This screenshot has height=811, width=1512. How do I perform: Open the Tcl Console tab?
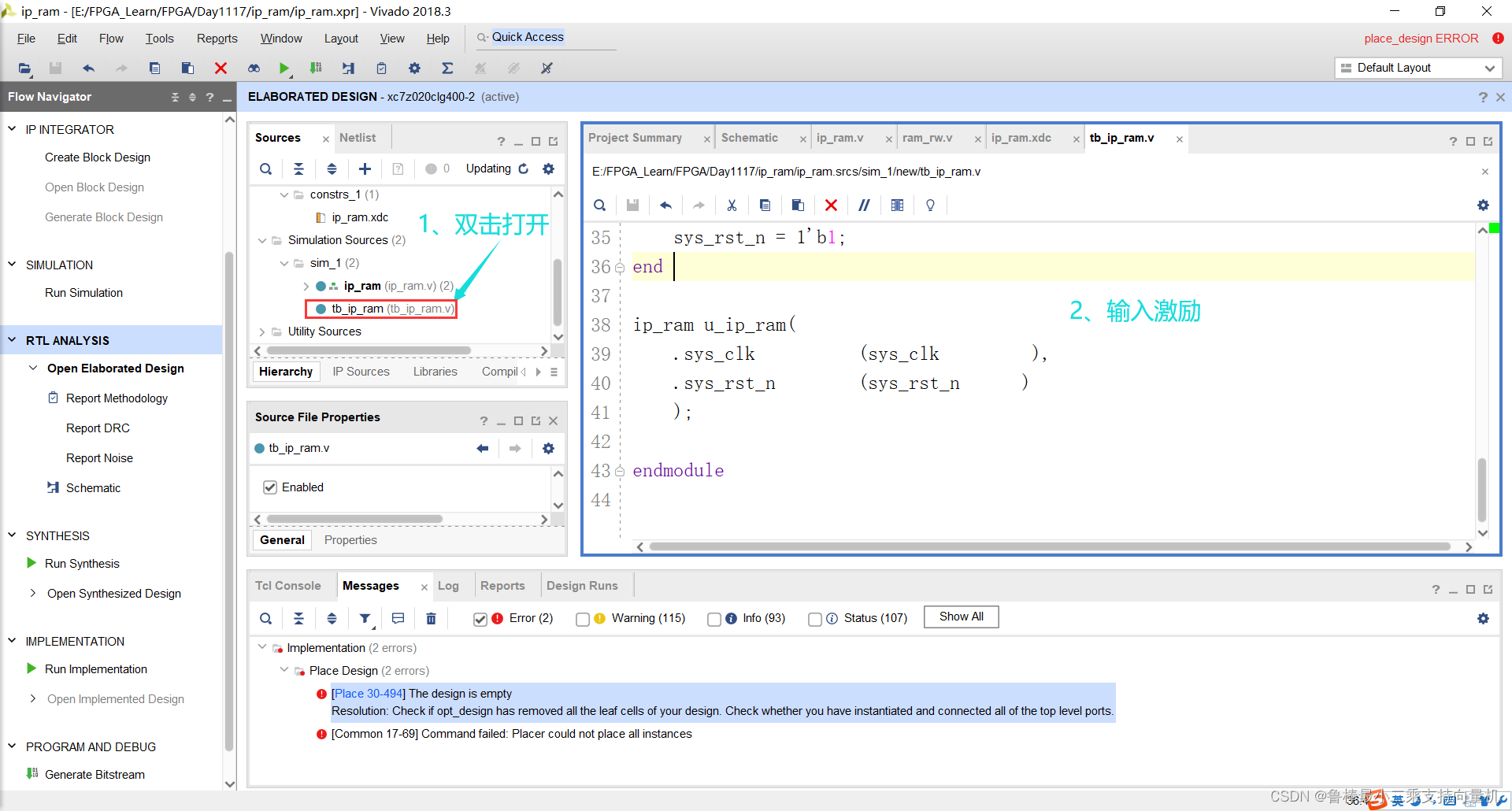[x=288, y=586]
